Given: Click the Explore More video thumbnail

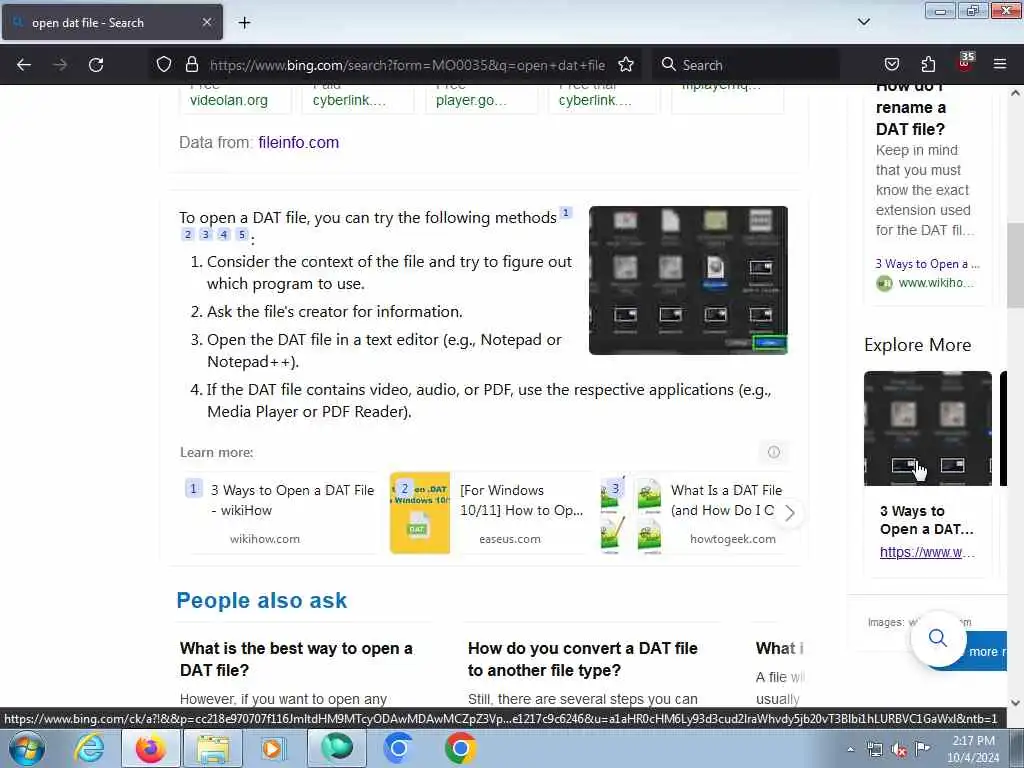Looking at the screenshot, I should 927,428.
